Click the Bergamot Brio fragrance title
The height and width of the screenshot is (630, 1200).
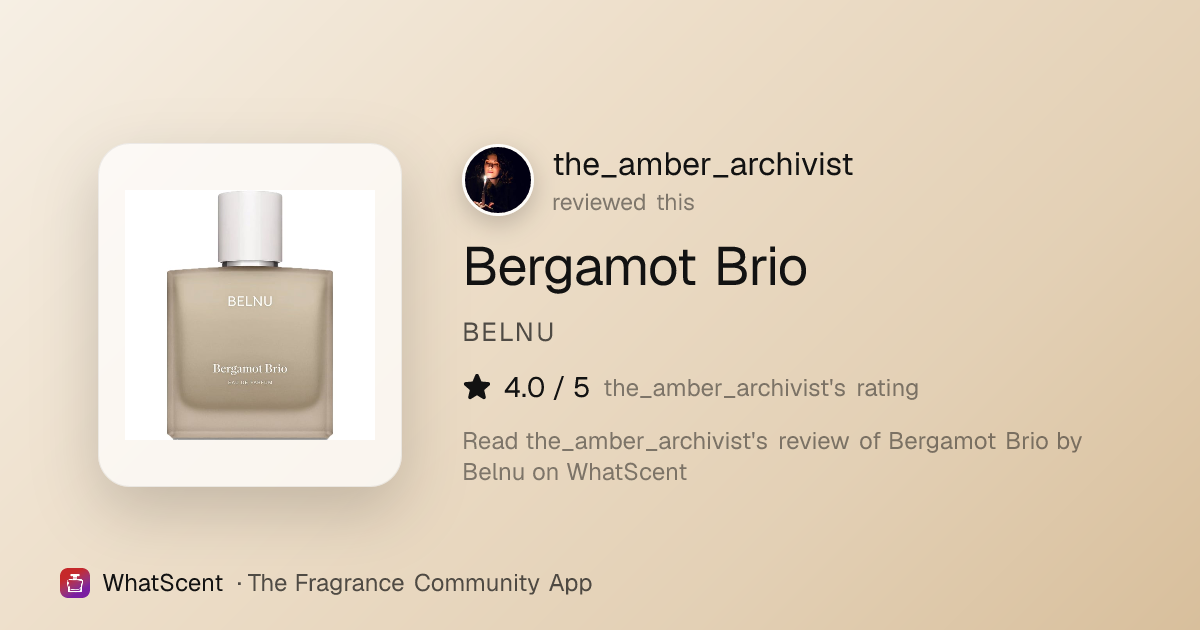(x=635, y=266)
